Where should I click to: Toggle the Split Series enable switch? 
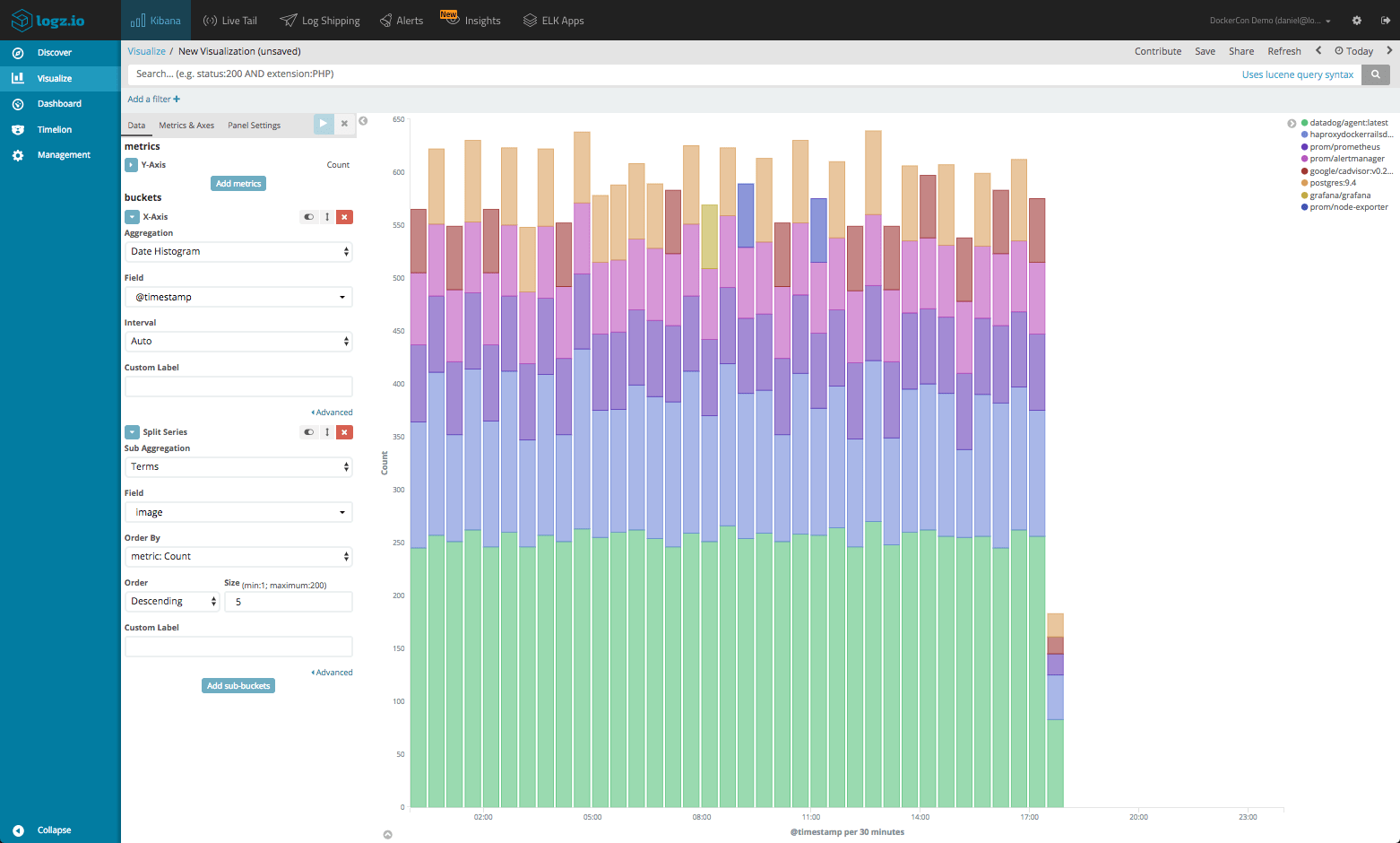pyautogui.click(x=309, y=432)
